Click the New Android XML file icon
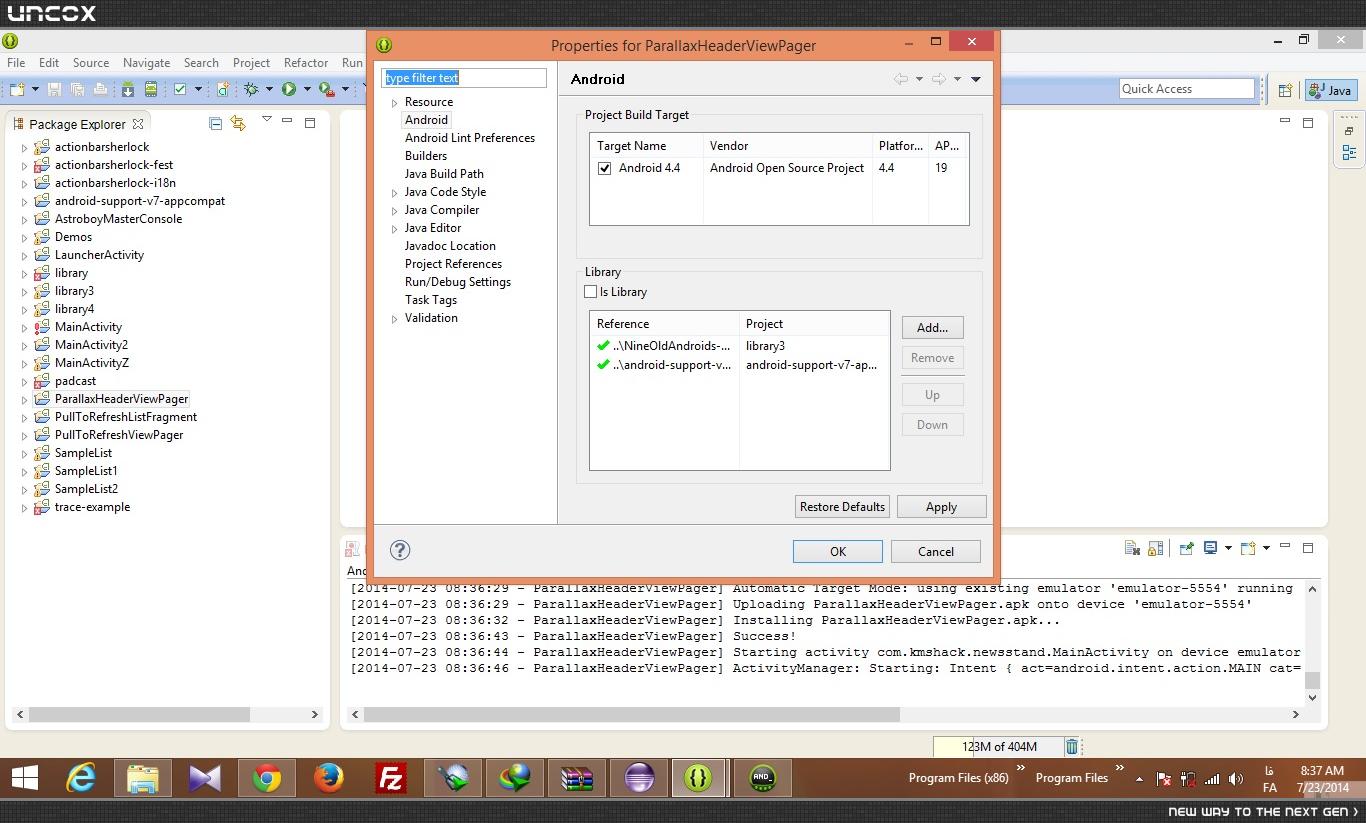 [223, 89]
